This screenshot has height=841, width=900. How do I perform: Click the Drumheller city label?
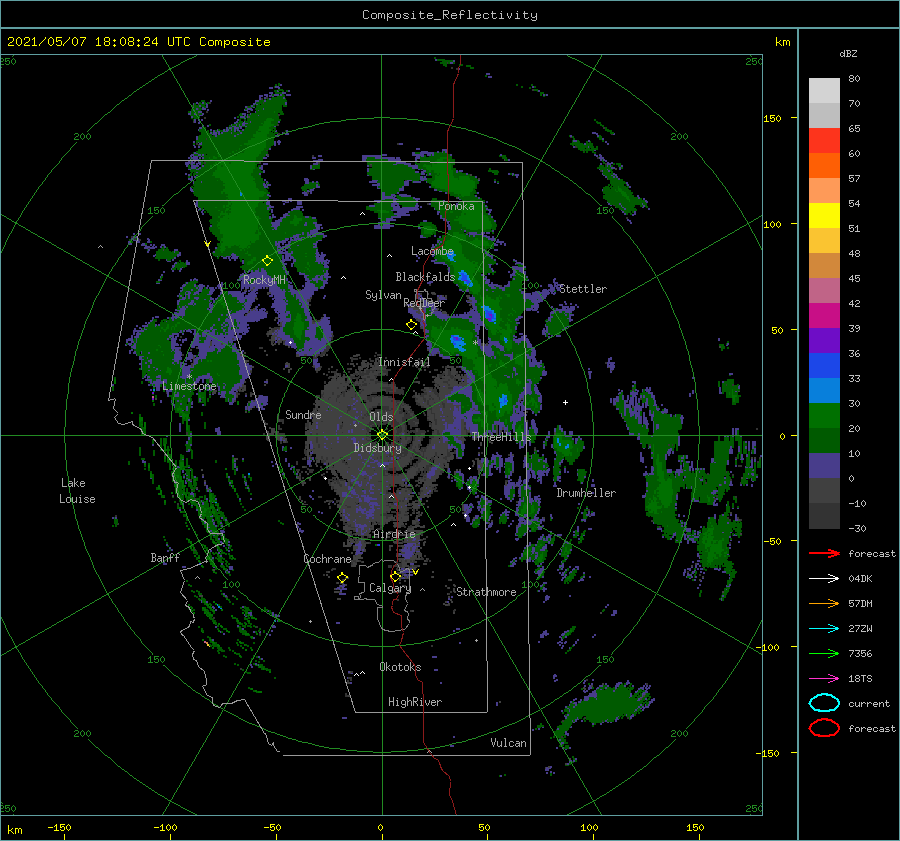click(586, 493)
